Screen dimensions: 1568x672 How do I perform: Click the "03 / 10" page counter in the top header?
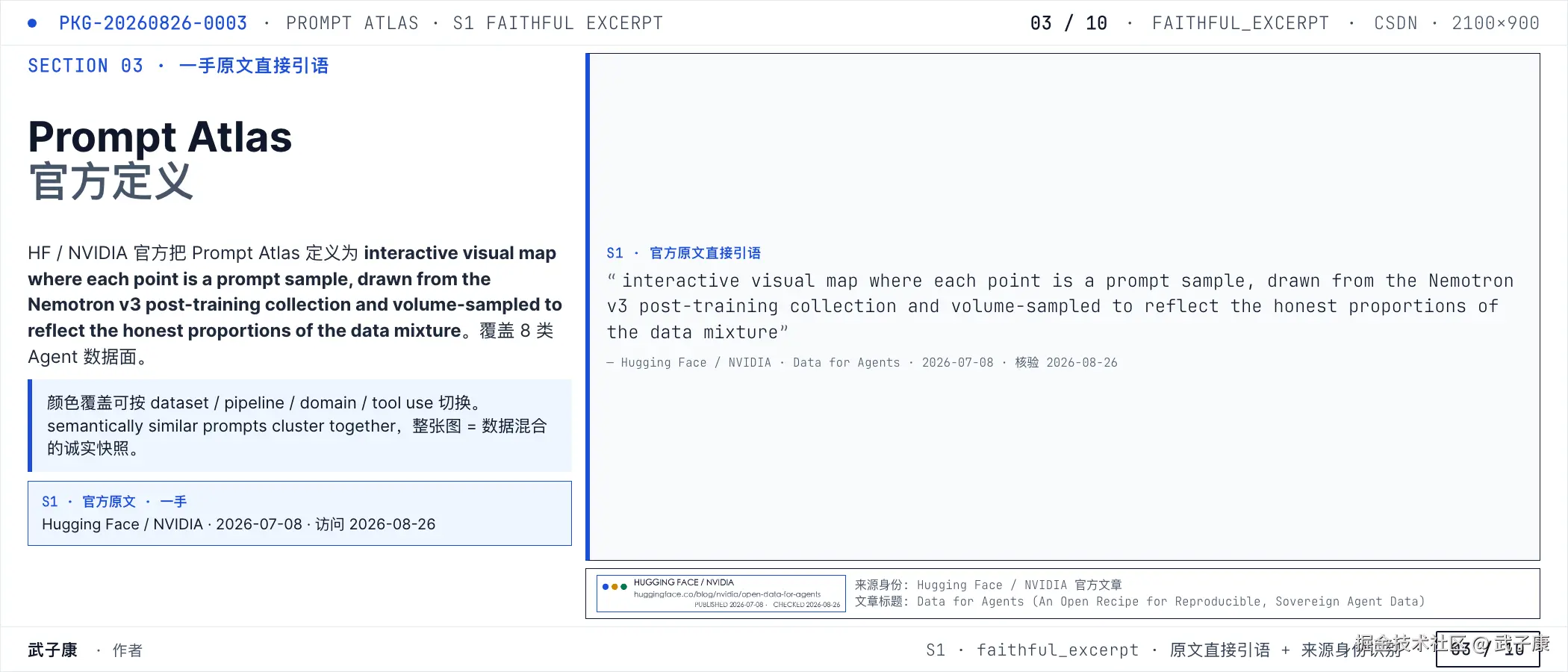click(1068, 23)
